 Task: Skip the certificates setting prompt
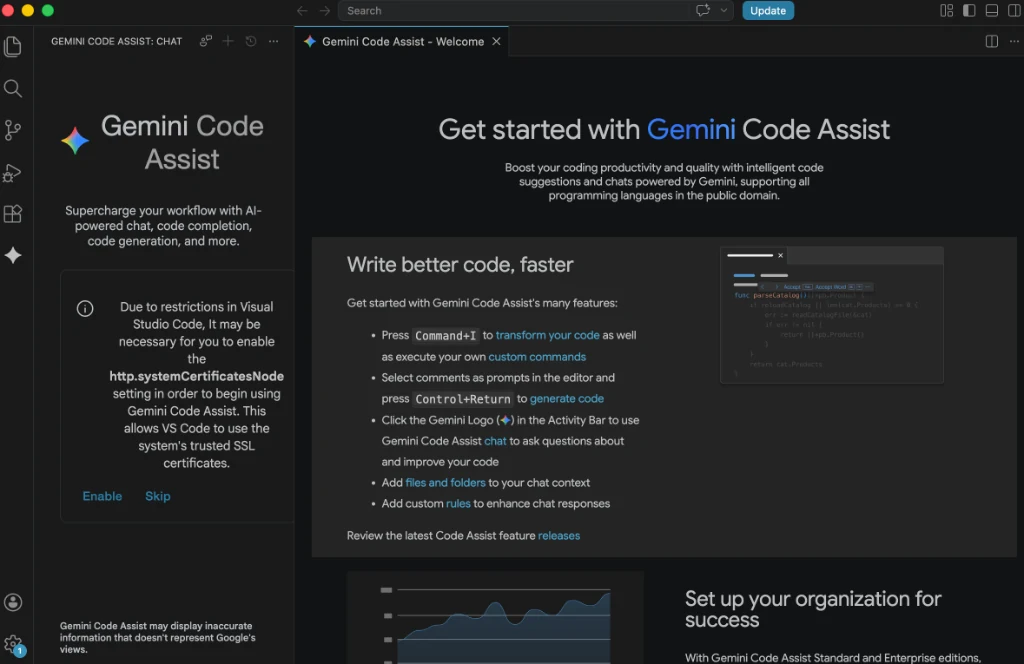(157, 496)
